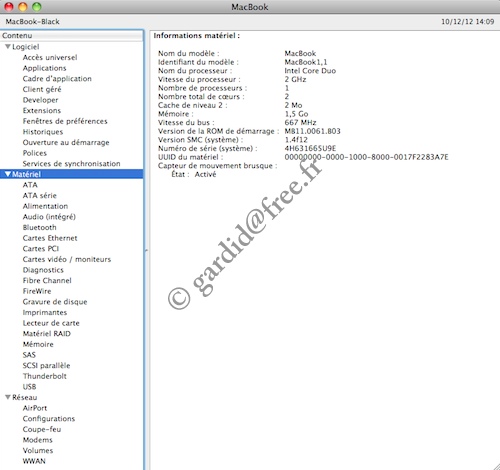
Task: Open Fenêtres de préférences
Action: [x=65, y=121]
